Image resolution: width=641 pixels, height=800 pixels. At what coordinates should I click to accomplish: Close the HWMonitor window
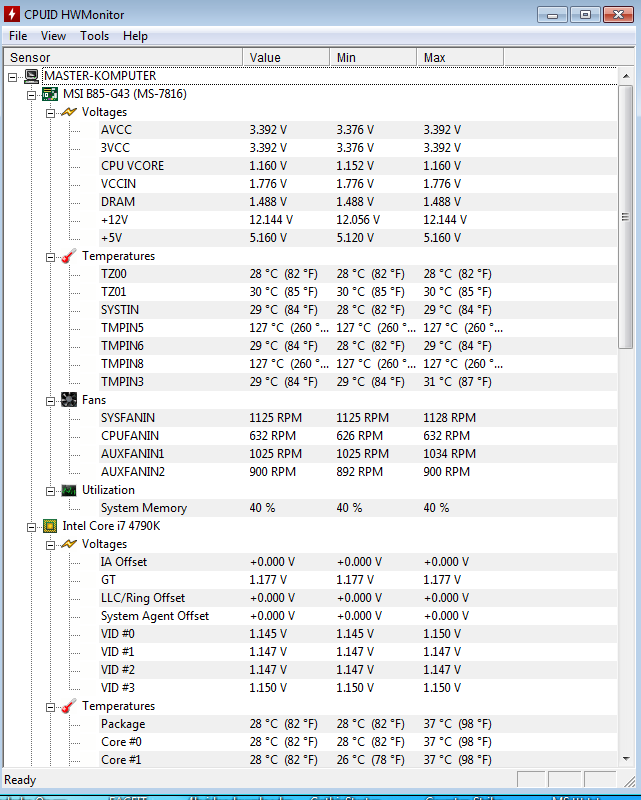point(618,15)
